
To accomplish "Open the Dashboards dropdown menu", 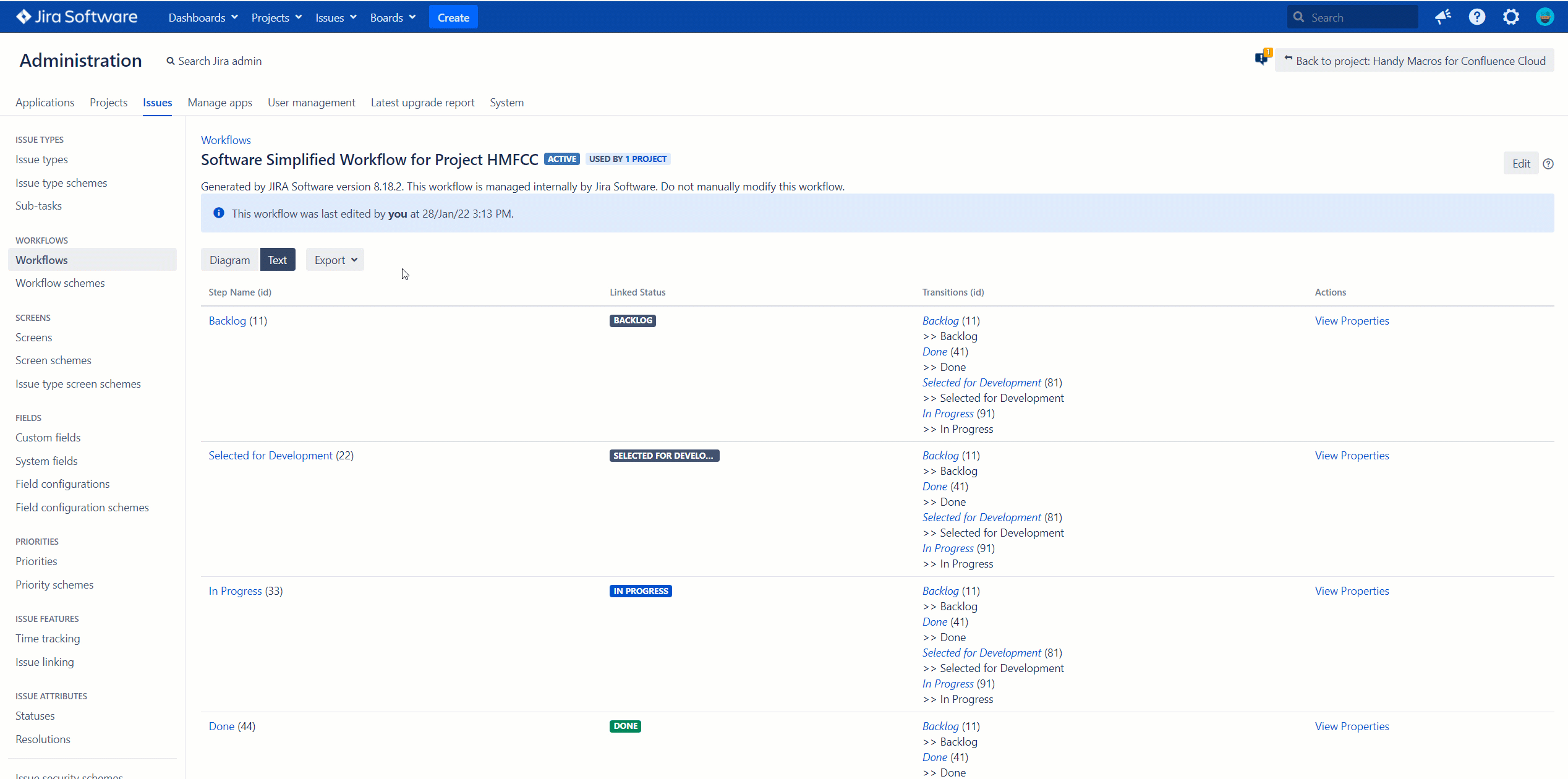I will (203, 18).
